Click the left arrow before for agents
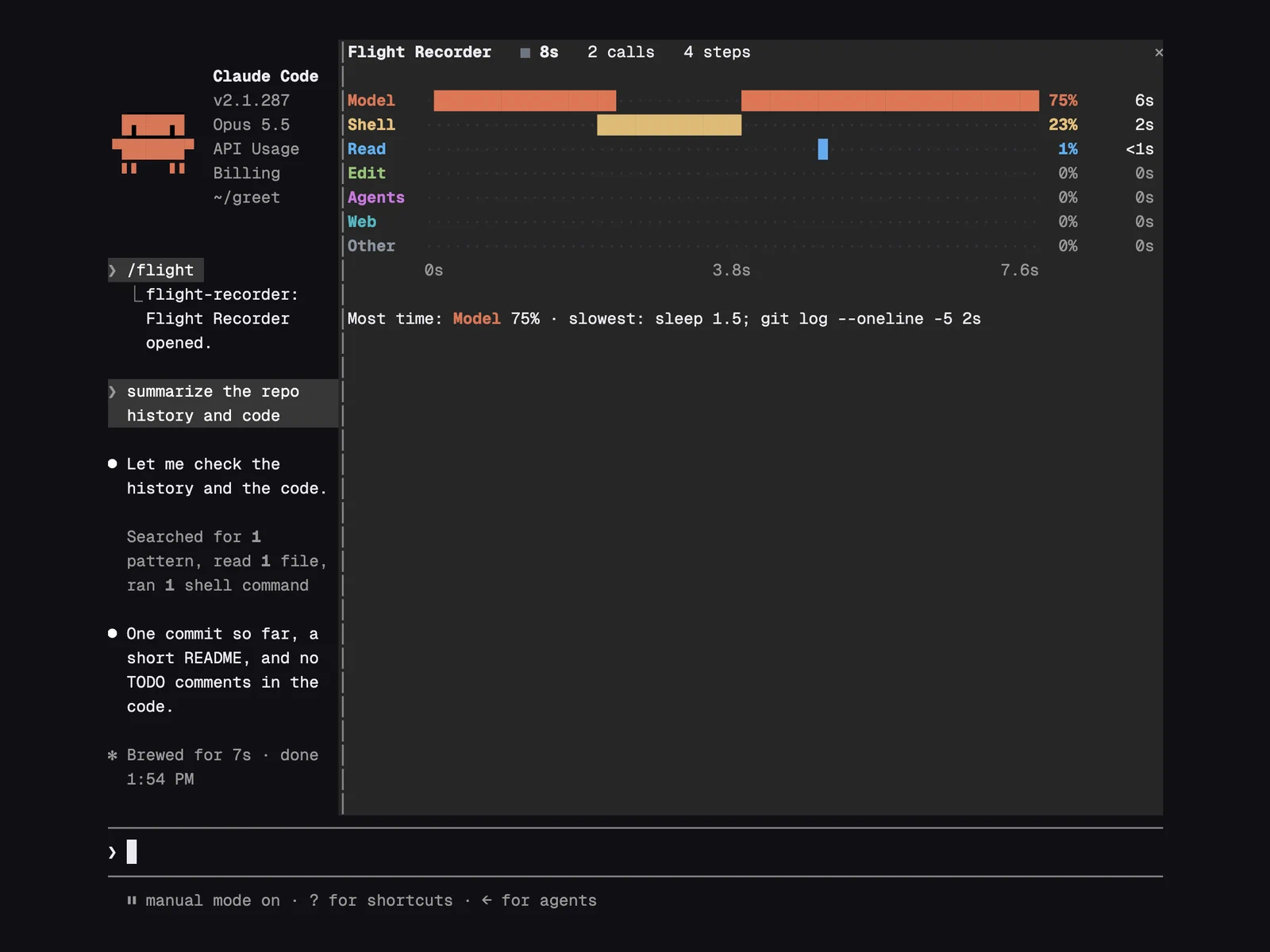The height and width of the screenshot is (952, 1270). point(487,900)
